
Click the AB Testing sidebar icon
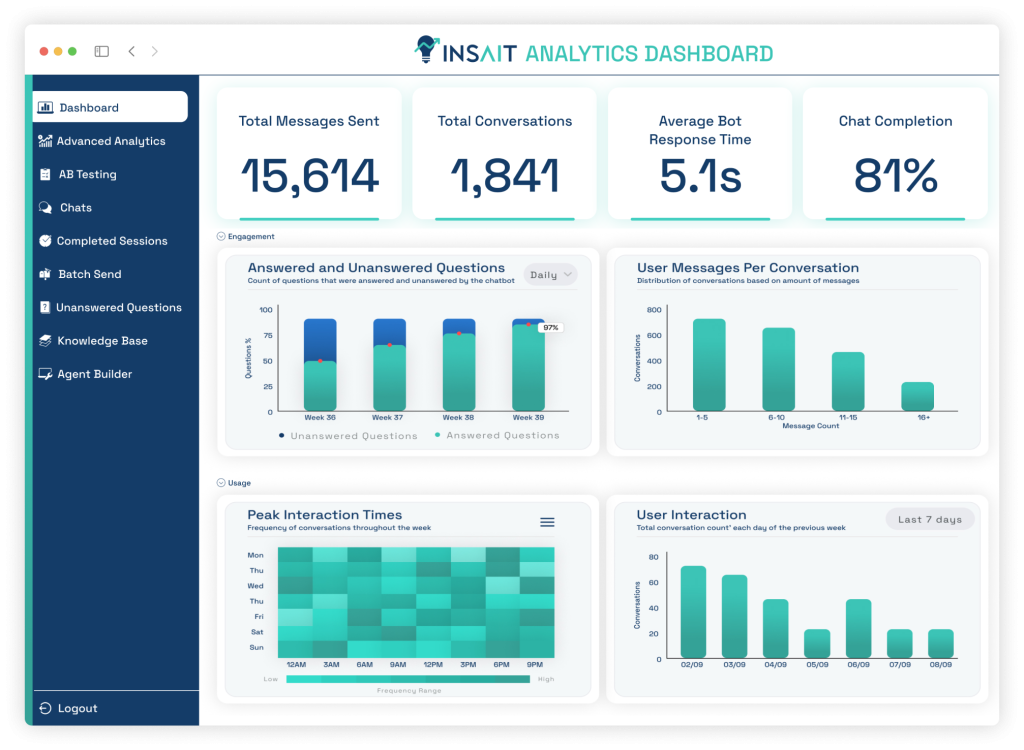pos(47,173)
